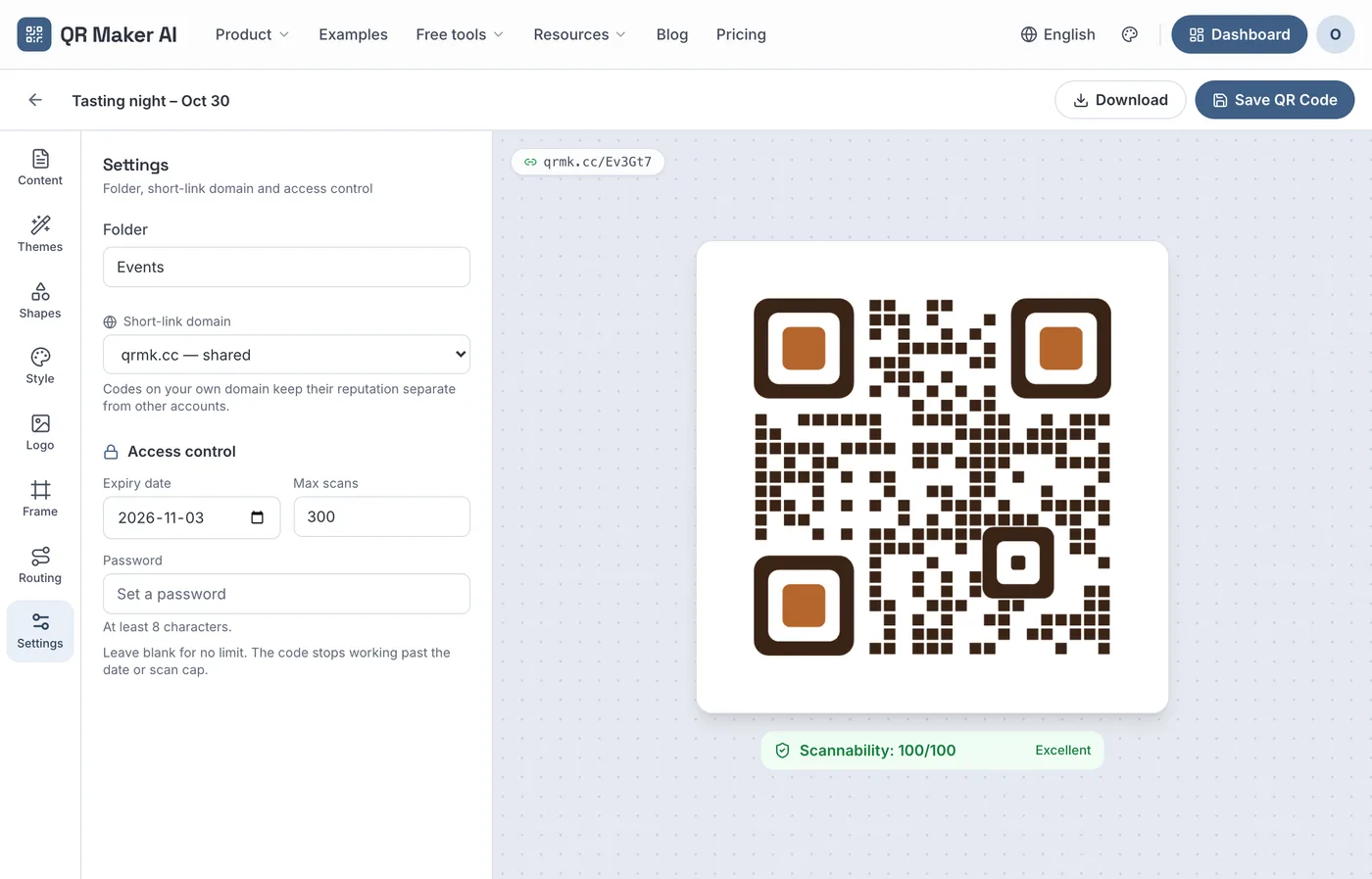1372x879 pixels.
Task: Click the Download button
Action: pos(1120,100)
